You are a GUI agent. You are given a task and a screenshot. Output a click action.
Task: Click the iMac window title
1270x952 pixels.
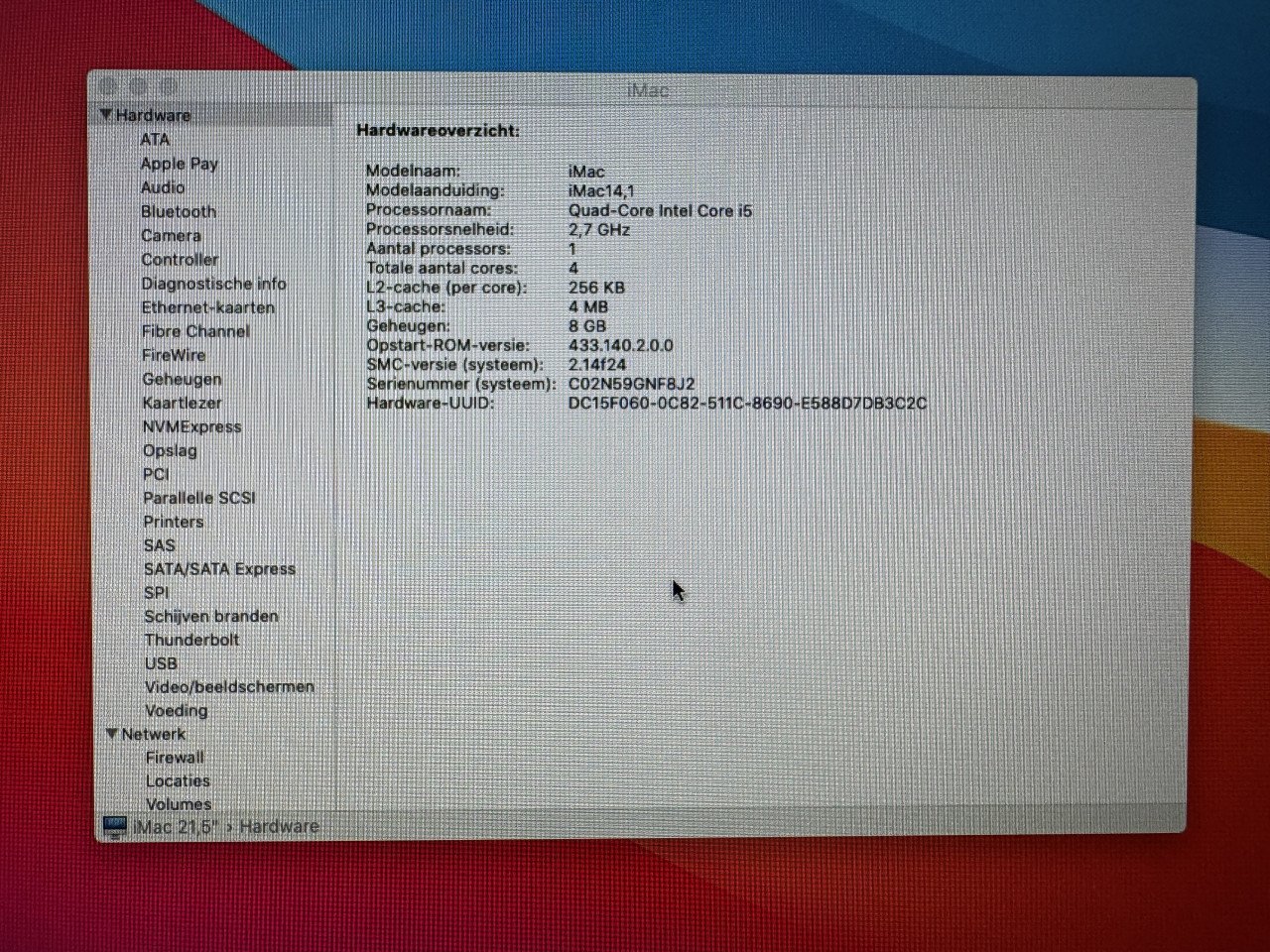[648, 90]
